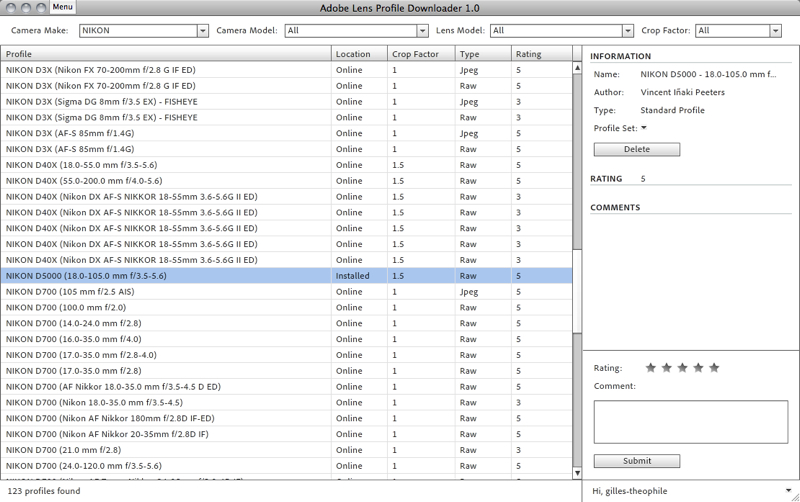The width and height of the screenshot is (800, 502).
Task: Sort by the Rating column header
Action: click(x=542, y=54)
